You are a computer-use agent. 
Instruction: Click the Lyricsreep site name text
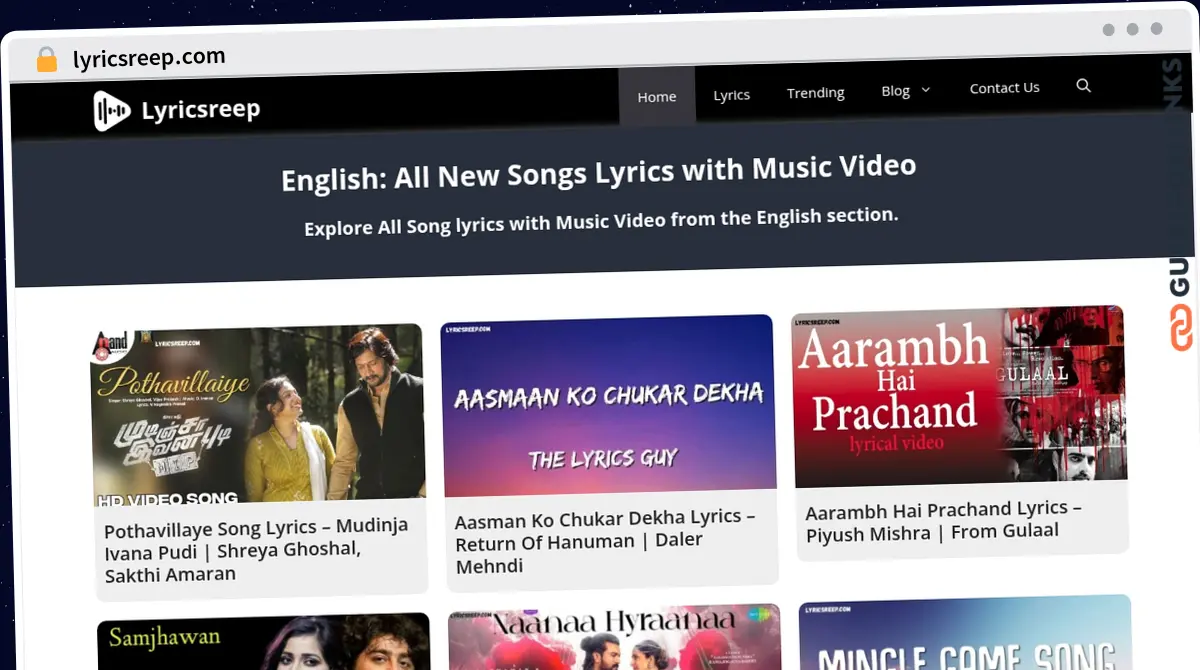pos(201,109)
